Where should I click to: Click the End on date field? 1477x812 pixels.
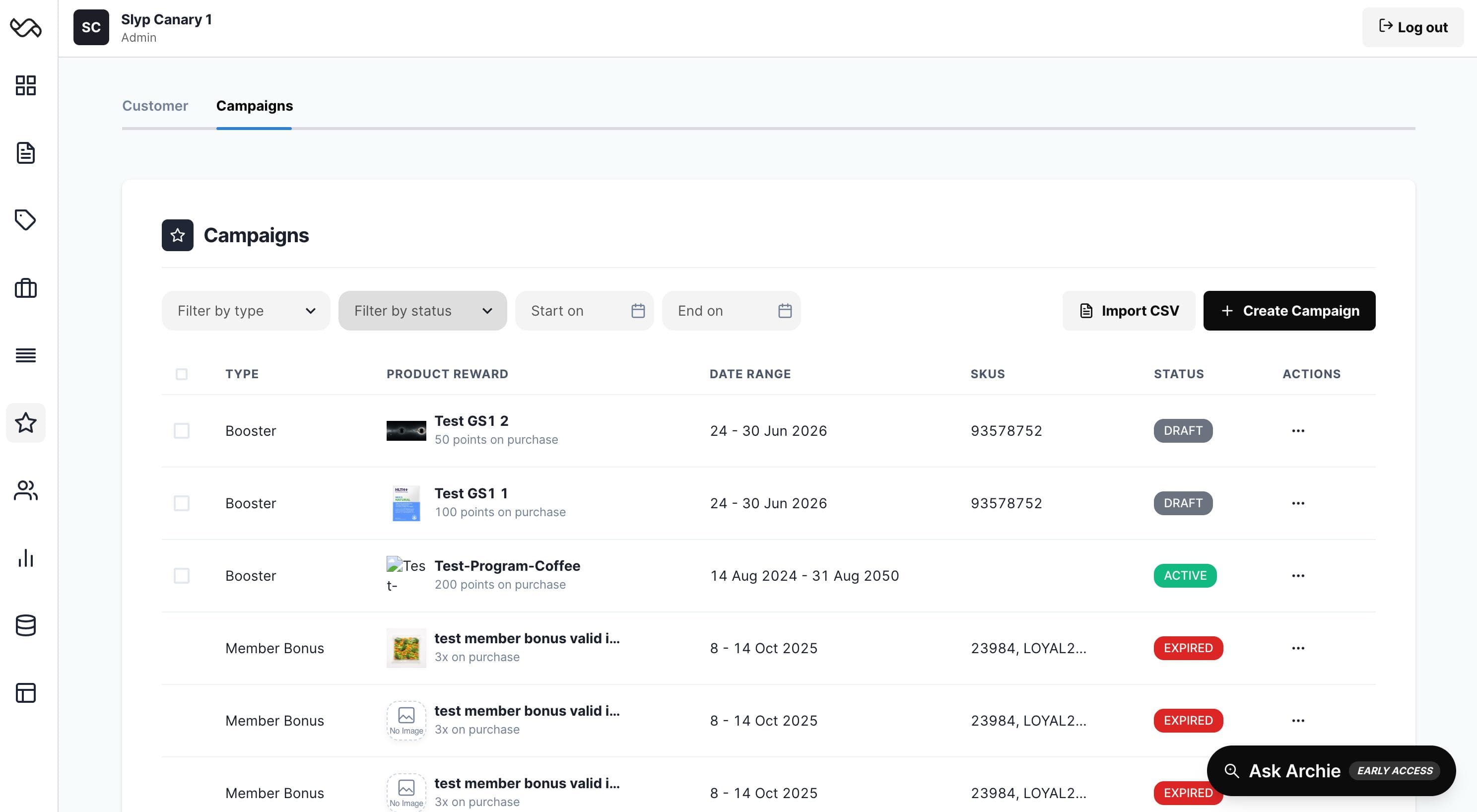(731, 311)
